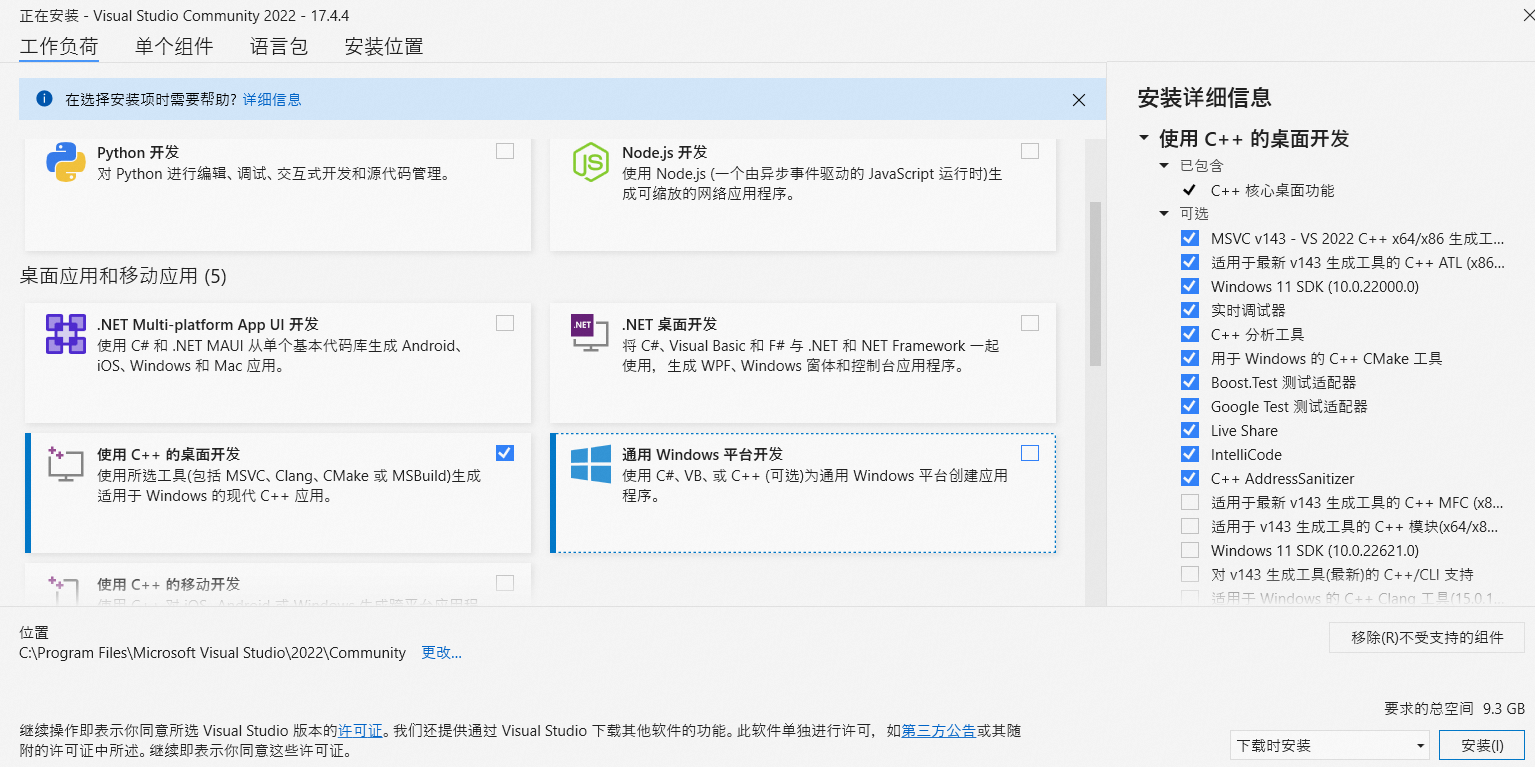The image size is (1535, 767).
Task: Click the C++ desktop development monitor icon
Action: click(x=66, y=464)
